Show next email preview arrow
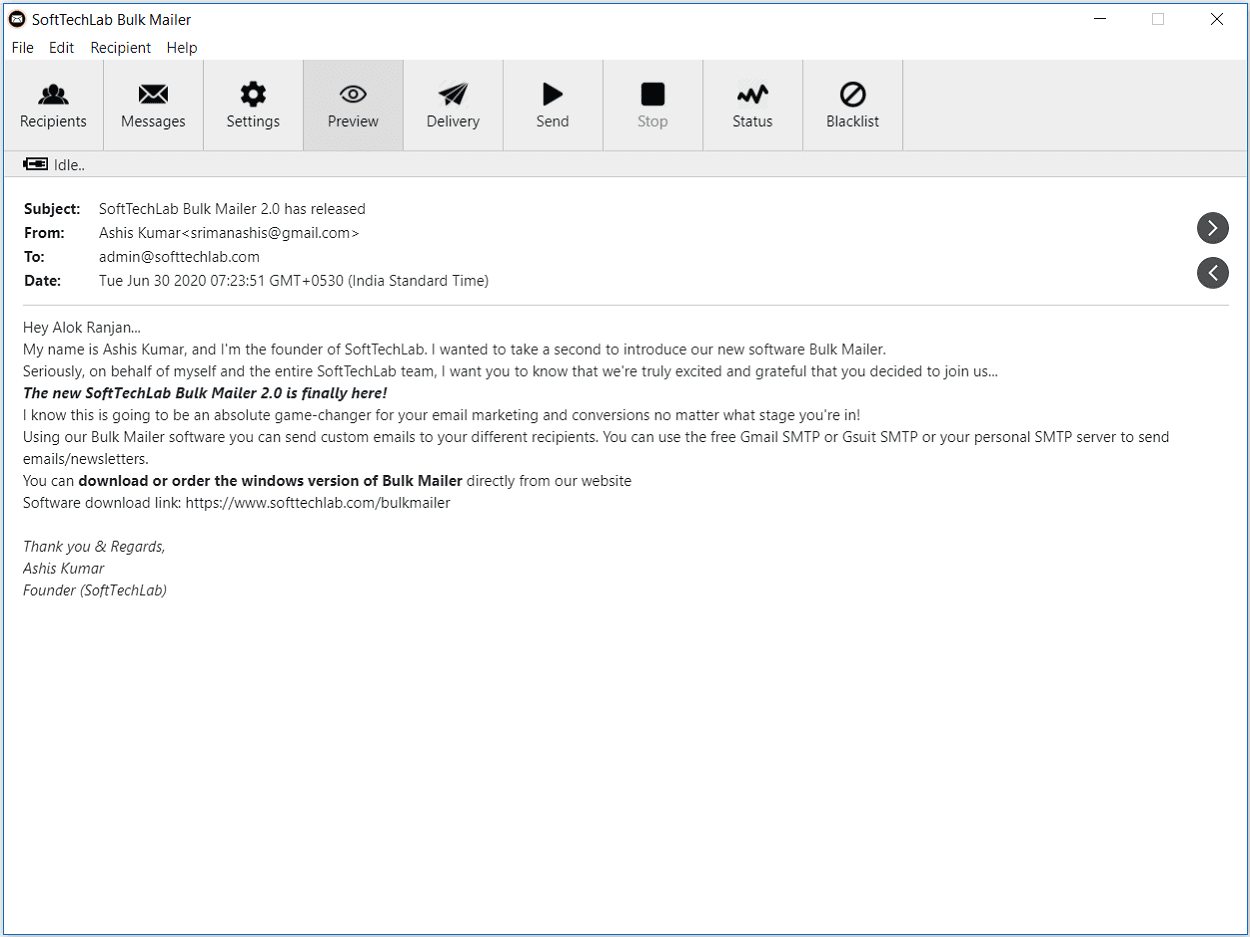 pos(1212,228)
